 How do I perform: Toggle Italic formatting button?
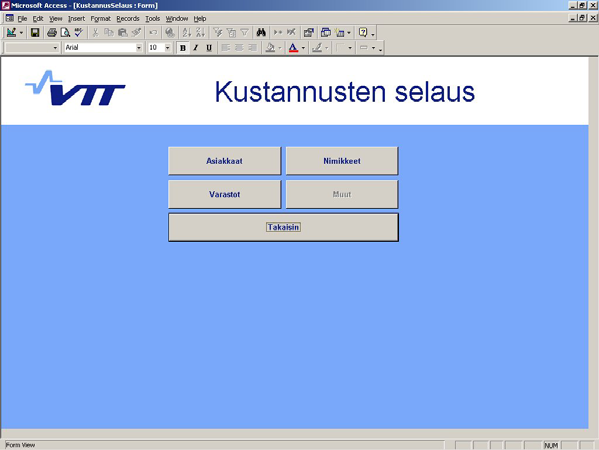click(196, 48)
